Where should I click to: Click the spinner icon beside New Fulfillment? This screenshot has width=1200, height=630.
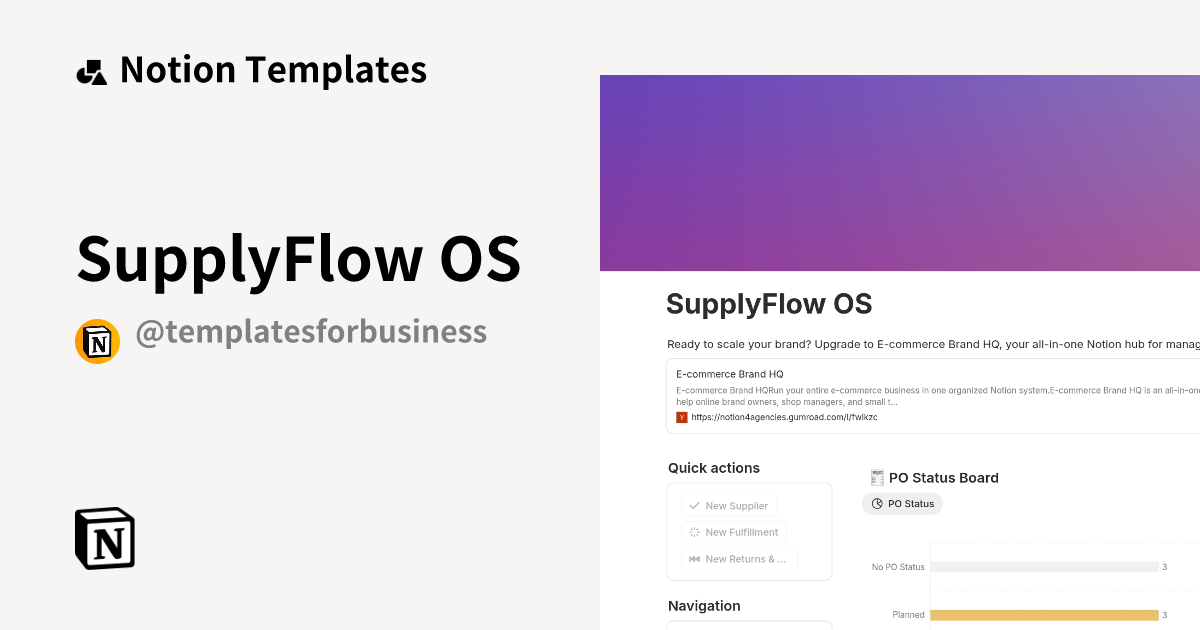tap(692, 532)
